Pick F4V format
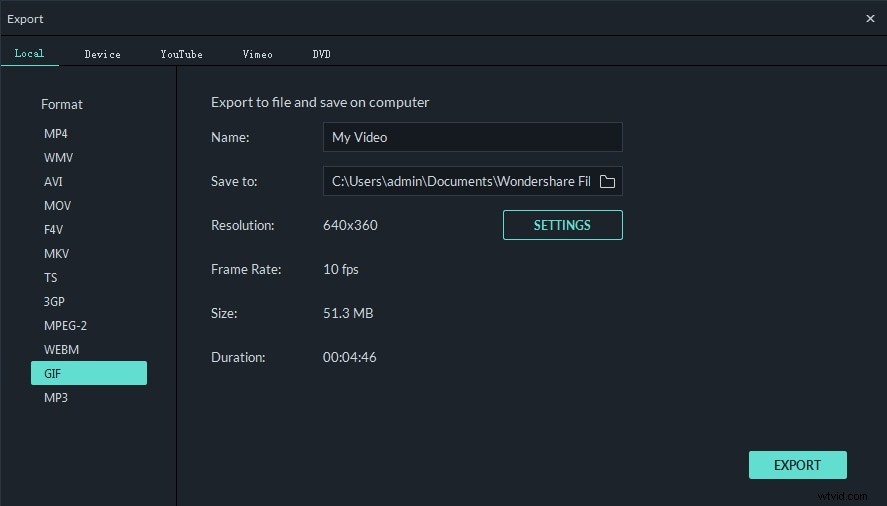The height and width of the screenshot is (506, 887). 53,230
